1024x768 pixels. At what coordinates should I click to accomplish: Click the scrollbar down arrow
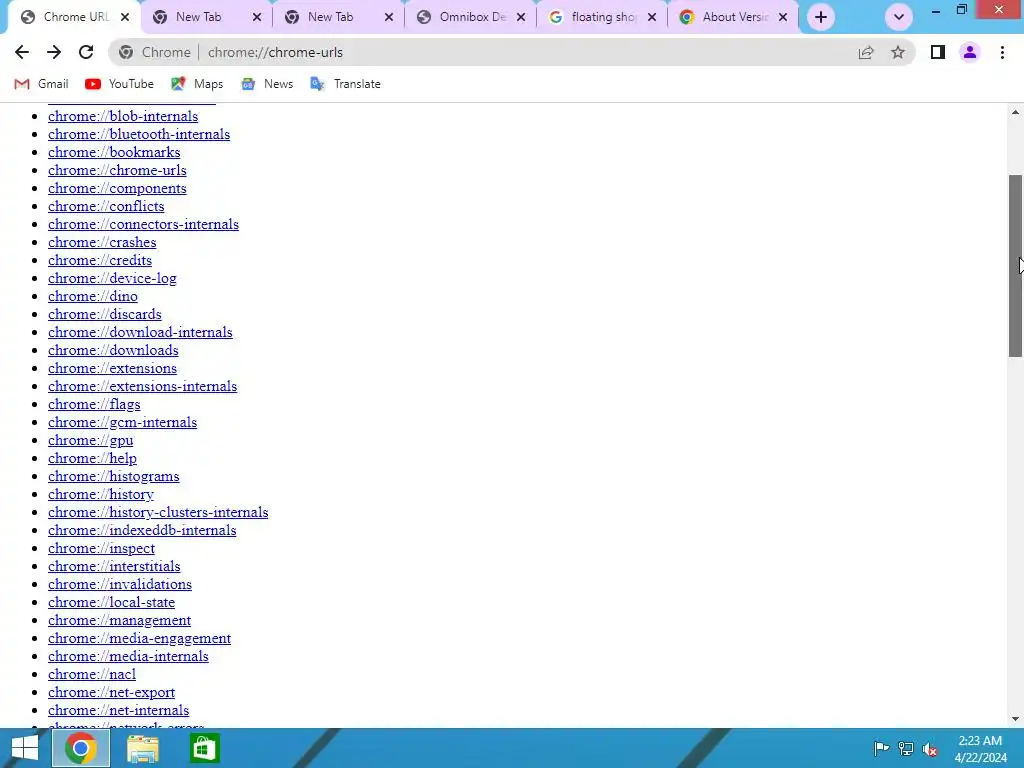(x=1015, y=719)
